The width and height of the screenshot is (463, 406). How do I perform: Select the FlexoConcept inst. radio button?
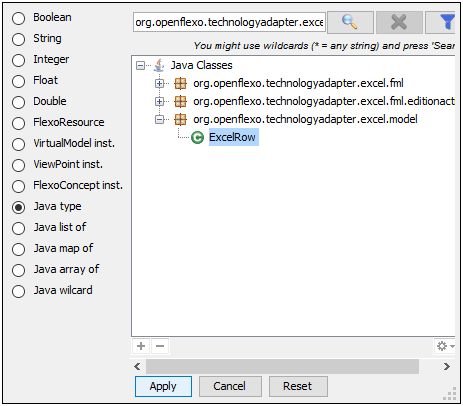pos(18,186)
